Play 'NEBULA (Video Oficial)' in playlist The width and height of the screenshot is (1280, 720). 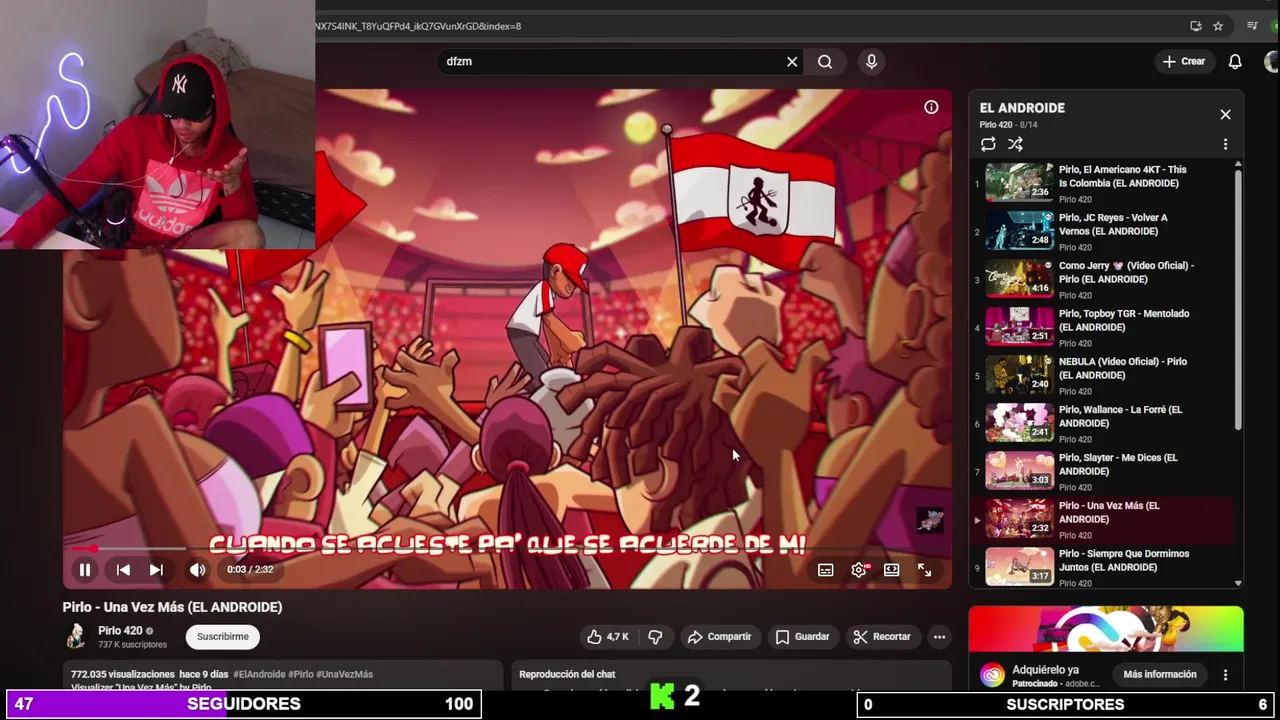(1100, 375)
